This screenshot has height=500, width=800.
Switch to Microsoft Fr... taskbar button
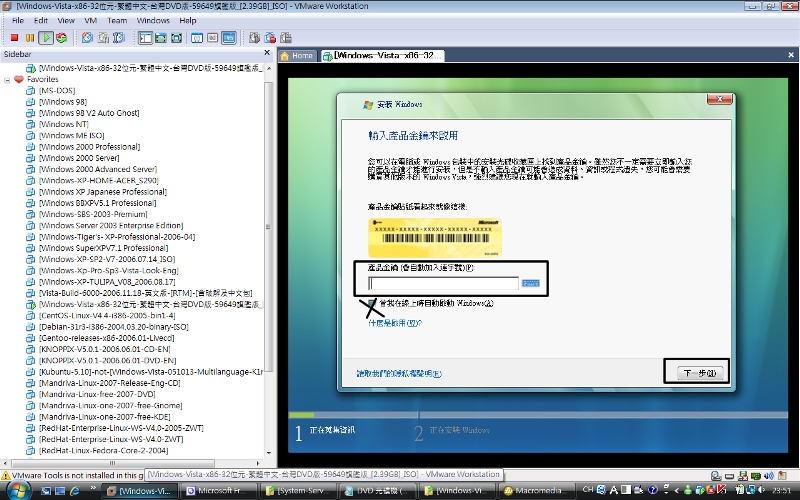[x=221, y=491]
